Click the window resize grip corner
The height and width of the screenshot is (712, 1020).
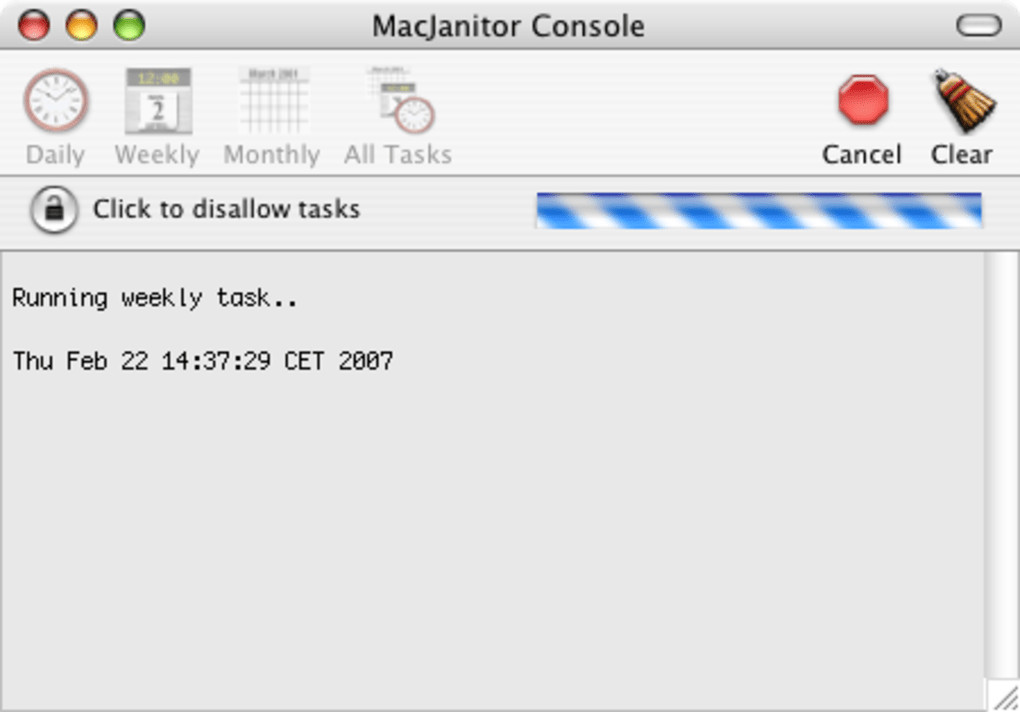1004,697
